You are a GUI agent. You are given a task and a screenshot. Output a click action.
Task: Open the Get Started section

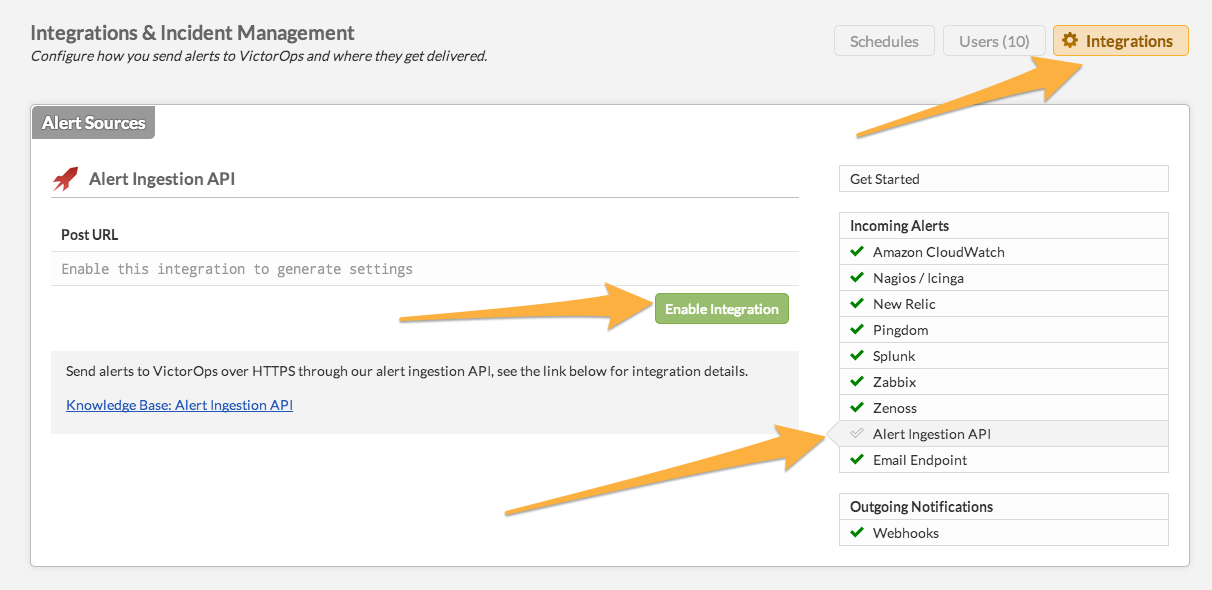(x=885, y=179)
